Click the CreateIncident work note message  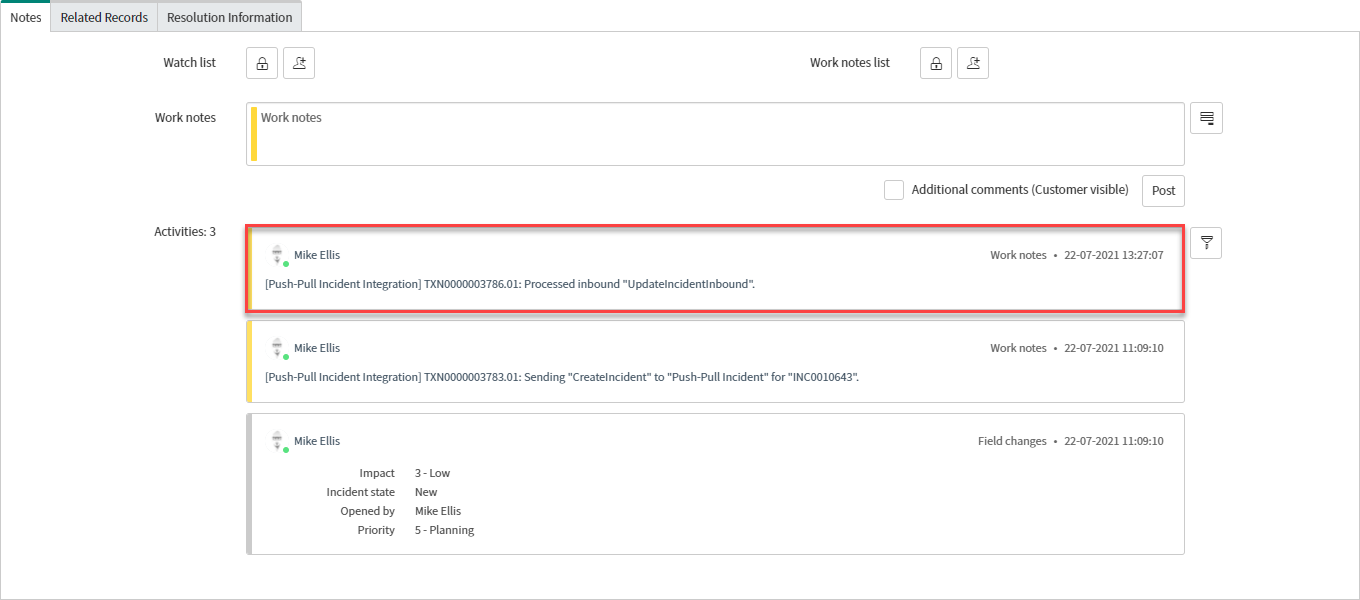(561, 377)
